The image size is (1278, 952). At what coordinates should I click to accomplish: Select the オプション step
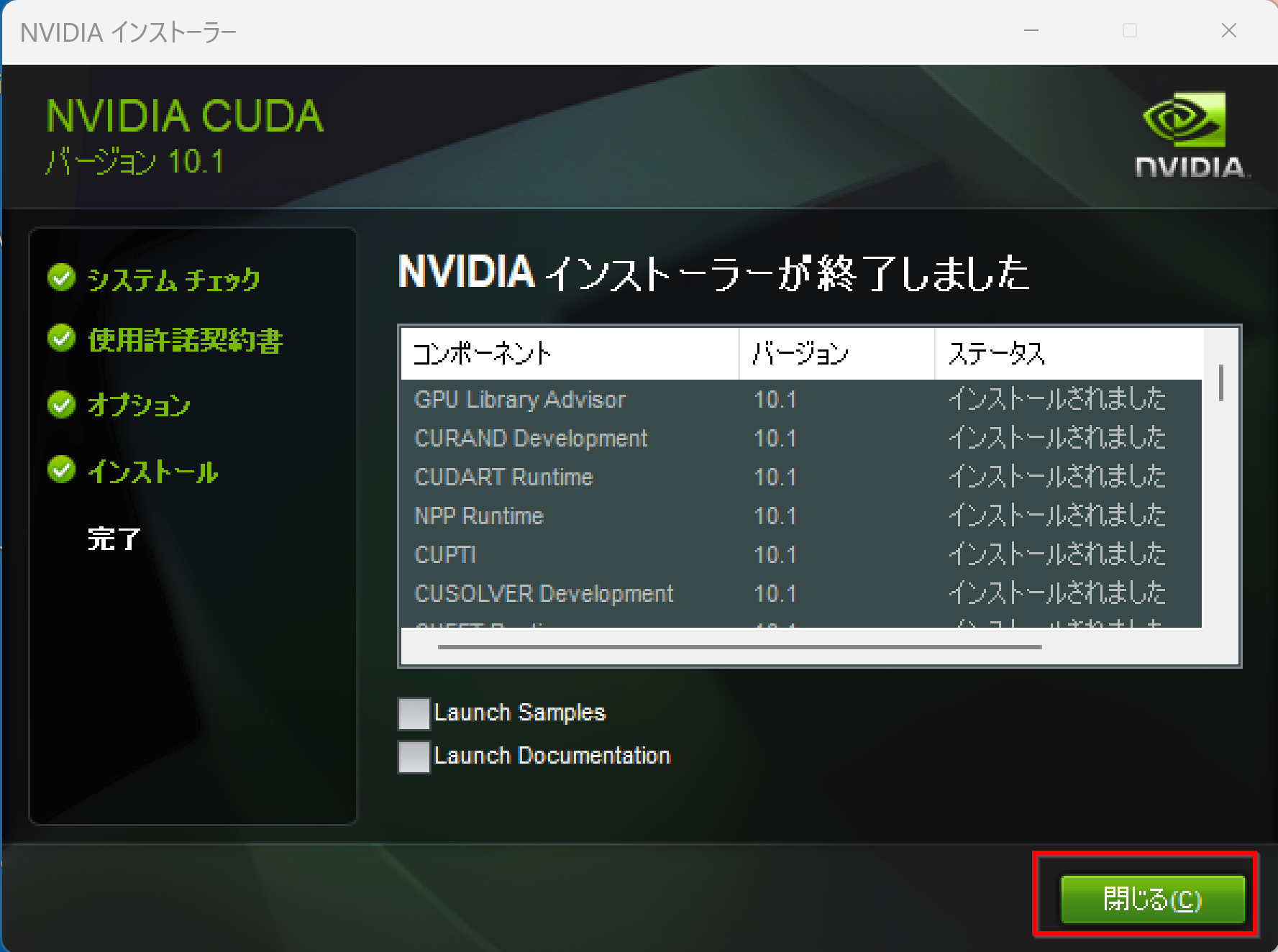point(139,405)
